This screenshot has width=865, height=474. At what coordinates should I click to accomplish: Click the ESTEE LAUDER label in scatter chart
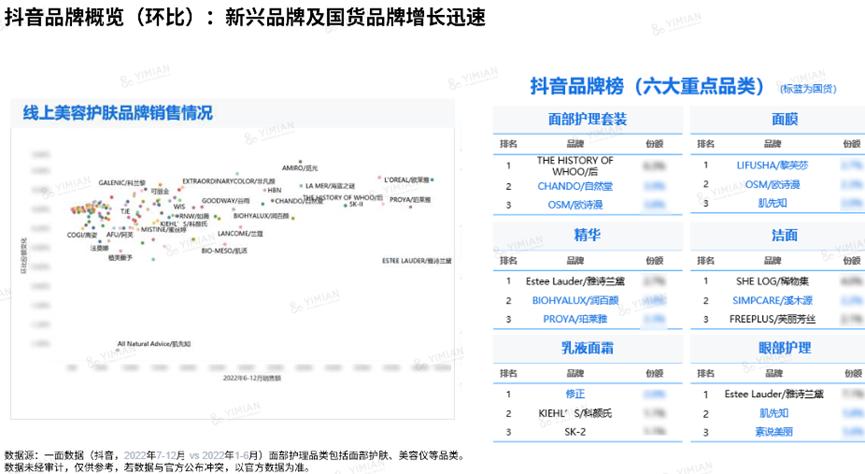click(x=417, y=261)
